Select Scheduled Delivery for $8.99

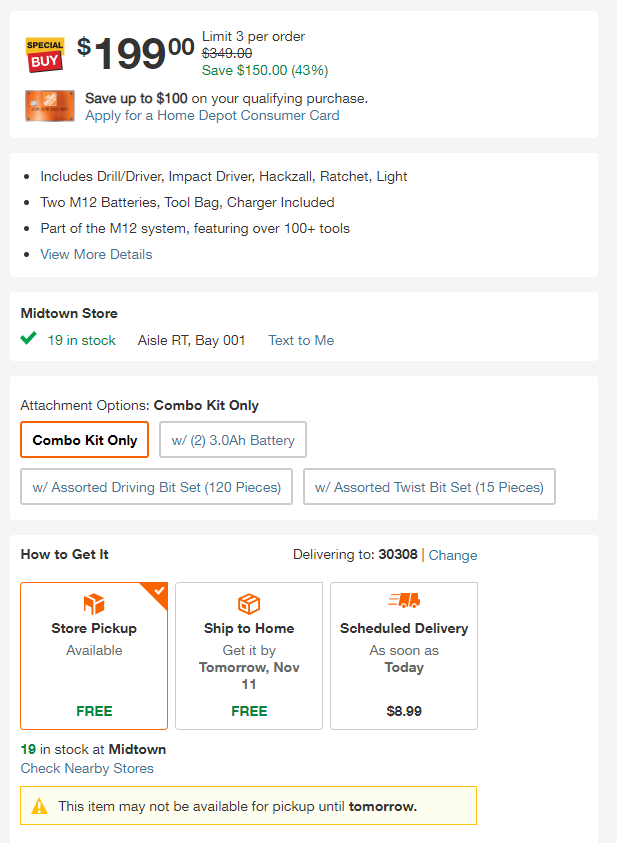click(404, 656)
